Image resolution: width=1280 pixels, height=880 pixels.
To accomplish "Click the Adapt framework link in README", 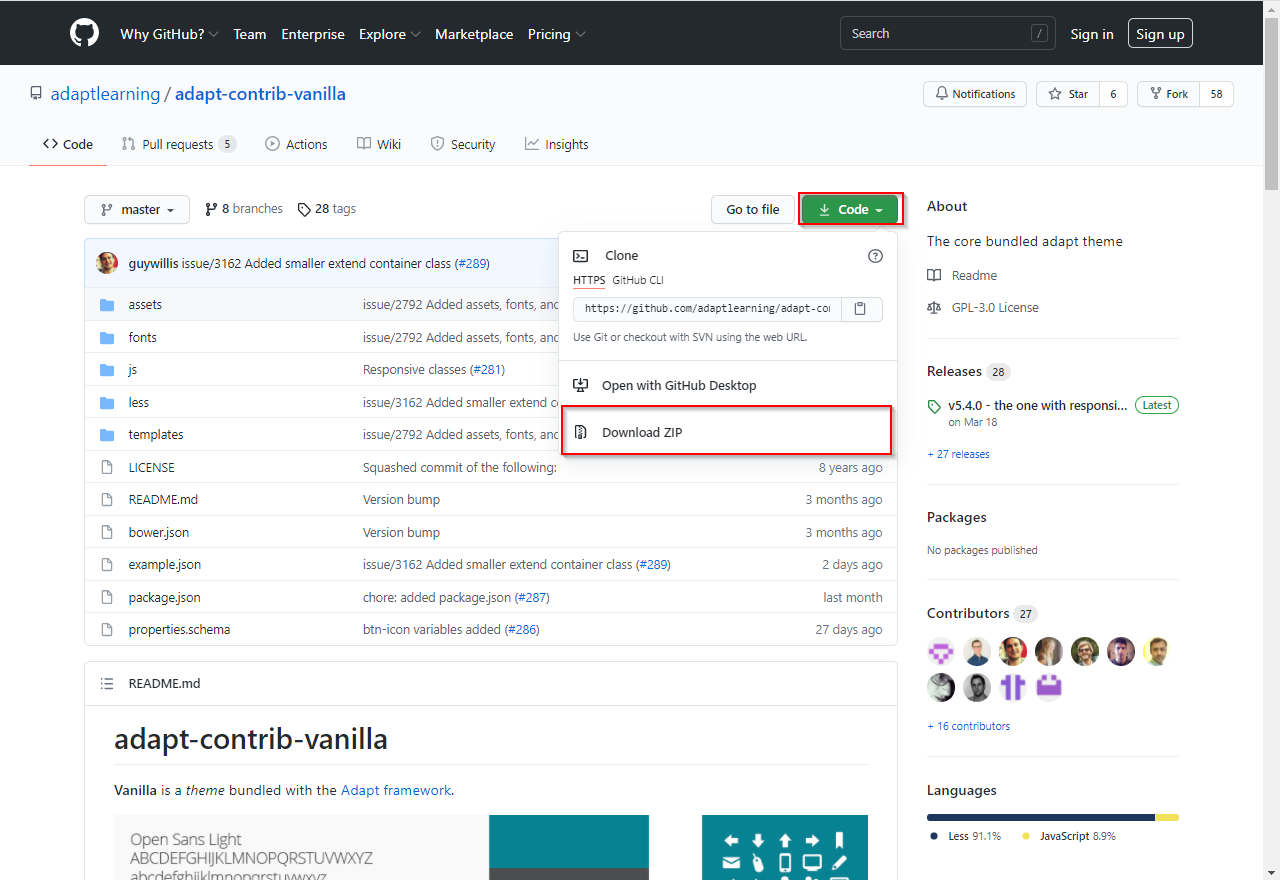I will (x=396, y=790).
